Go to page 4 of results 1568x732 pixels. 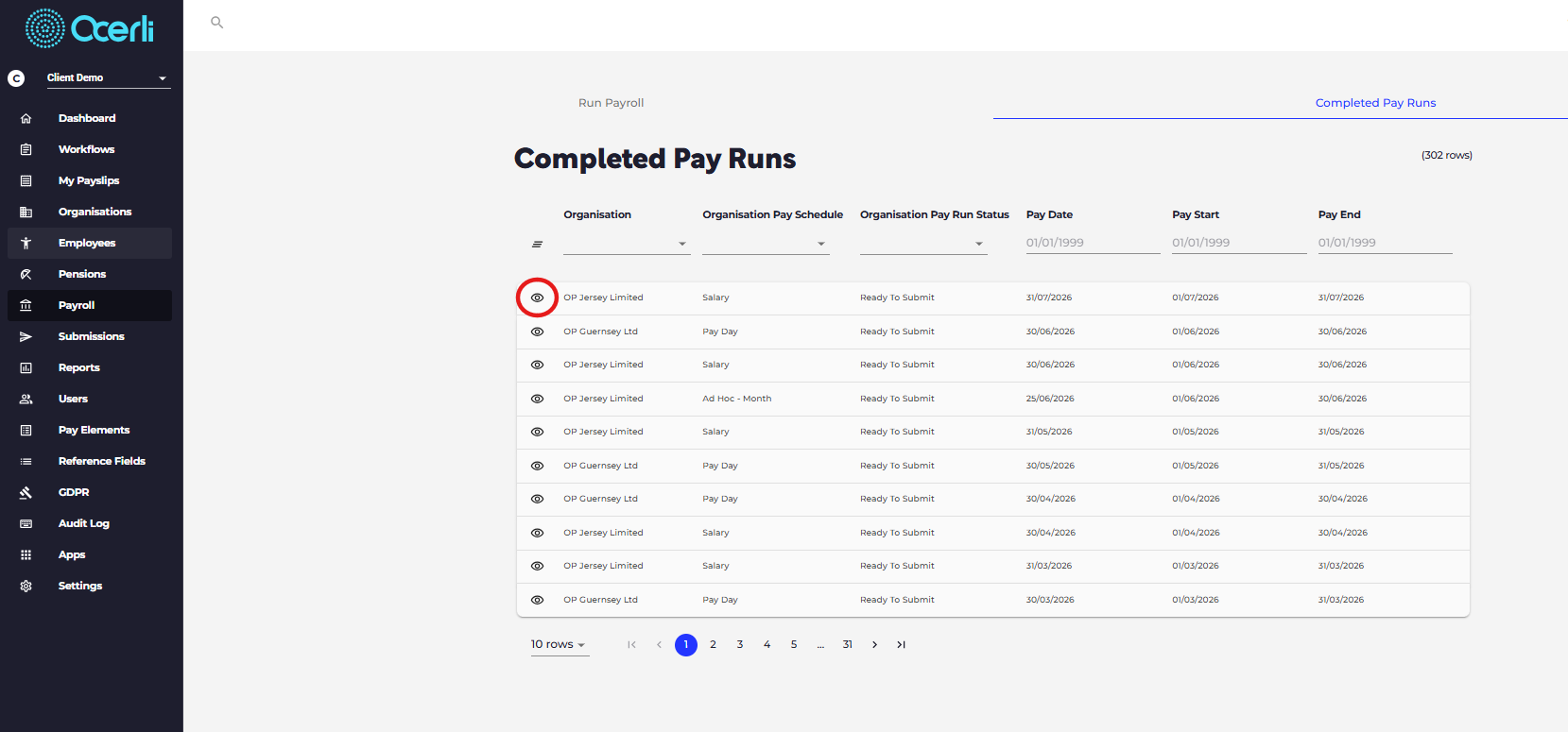pyautogui.click(x=767, y=644)
